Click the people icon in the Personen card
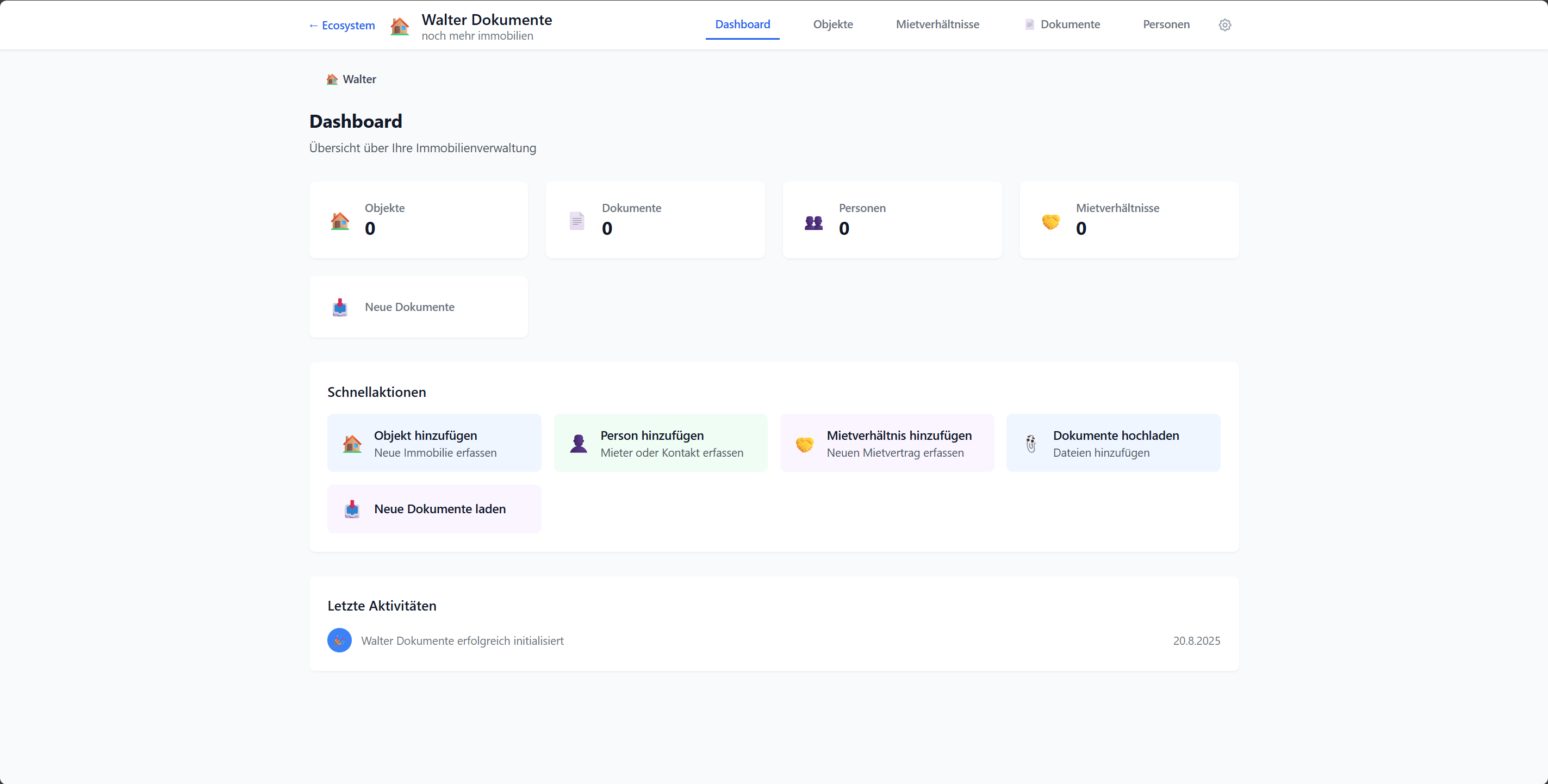 [813, 222]
